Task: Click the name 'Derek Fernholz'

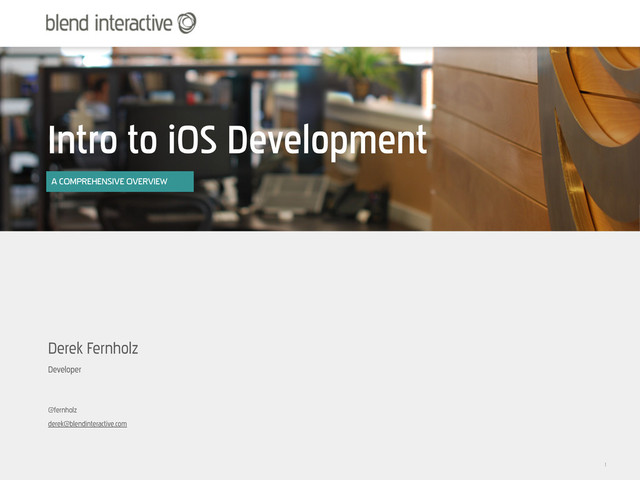Action: coord(93,348)
